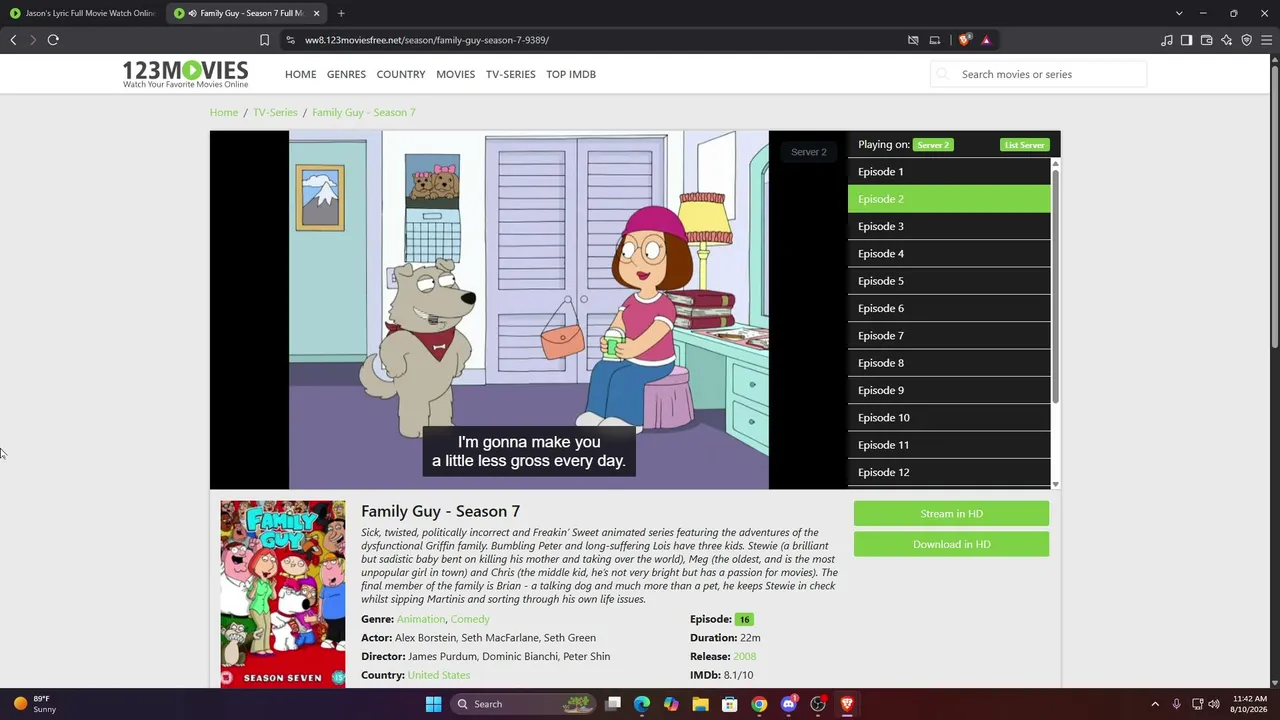Open the HOME menu item

(300, 74)
